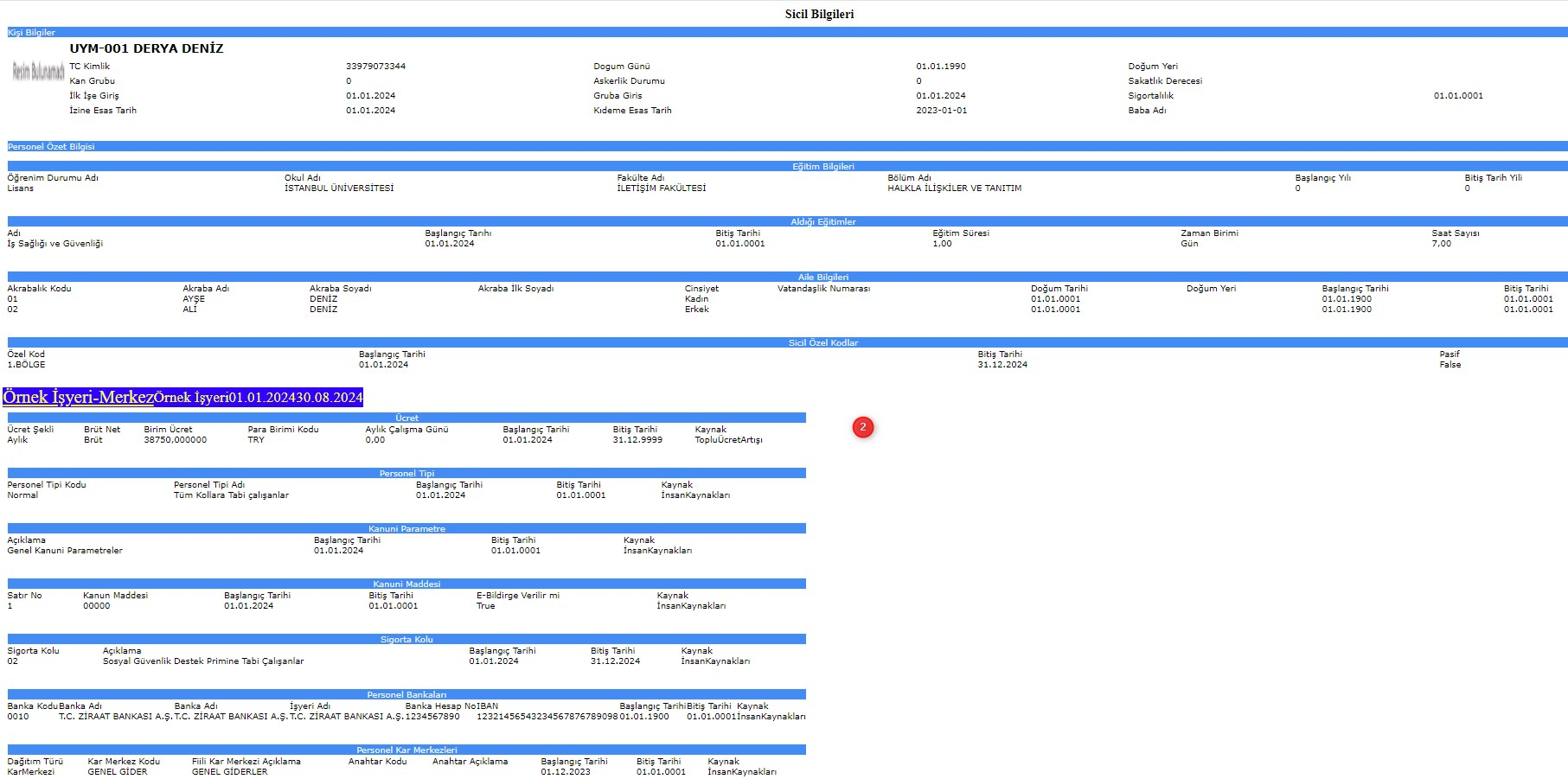Select IBAN 12321456543234567876789098

547,717
